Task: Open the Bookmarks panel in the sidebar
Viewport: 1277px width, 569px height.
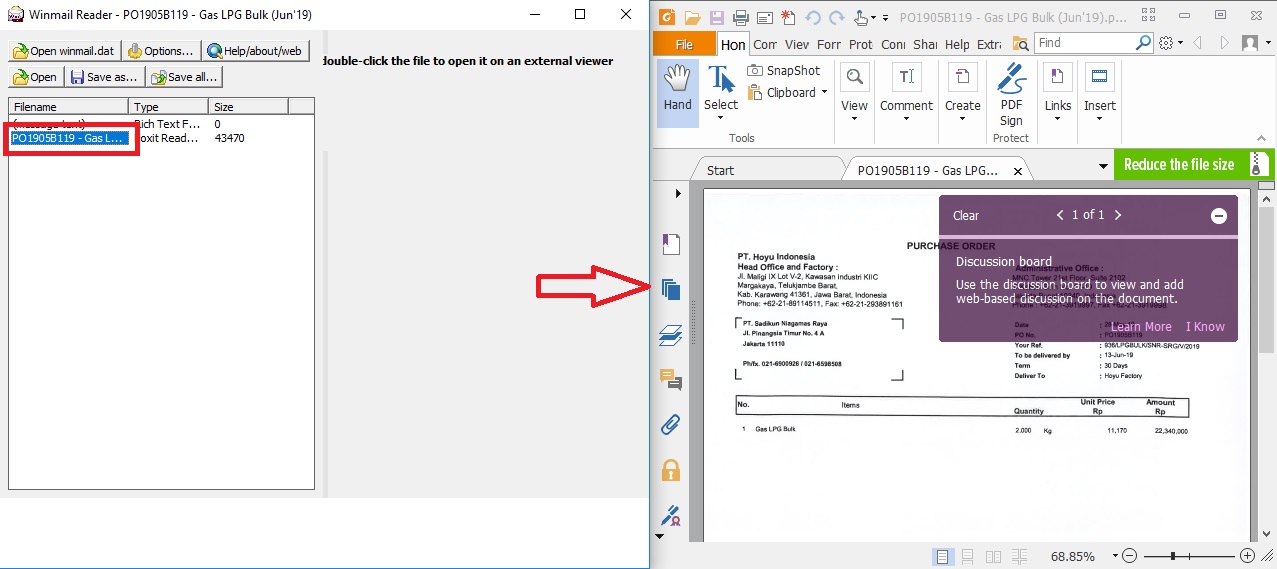Action: pos(671,243)
